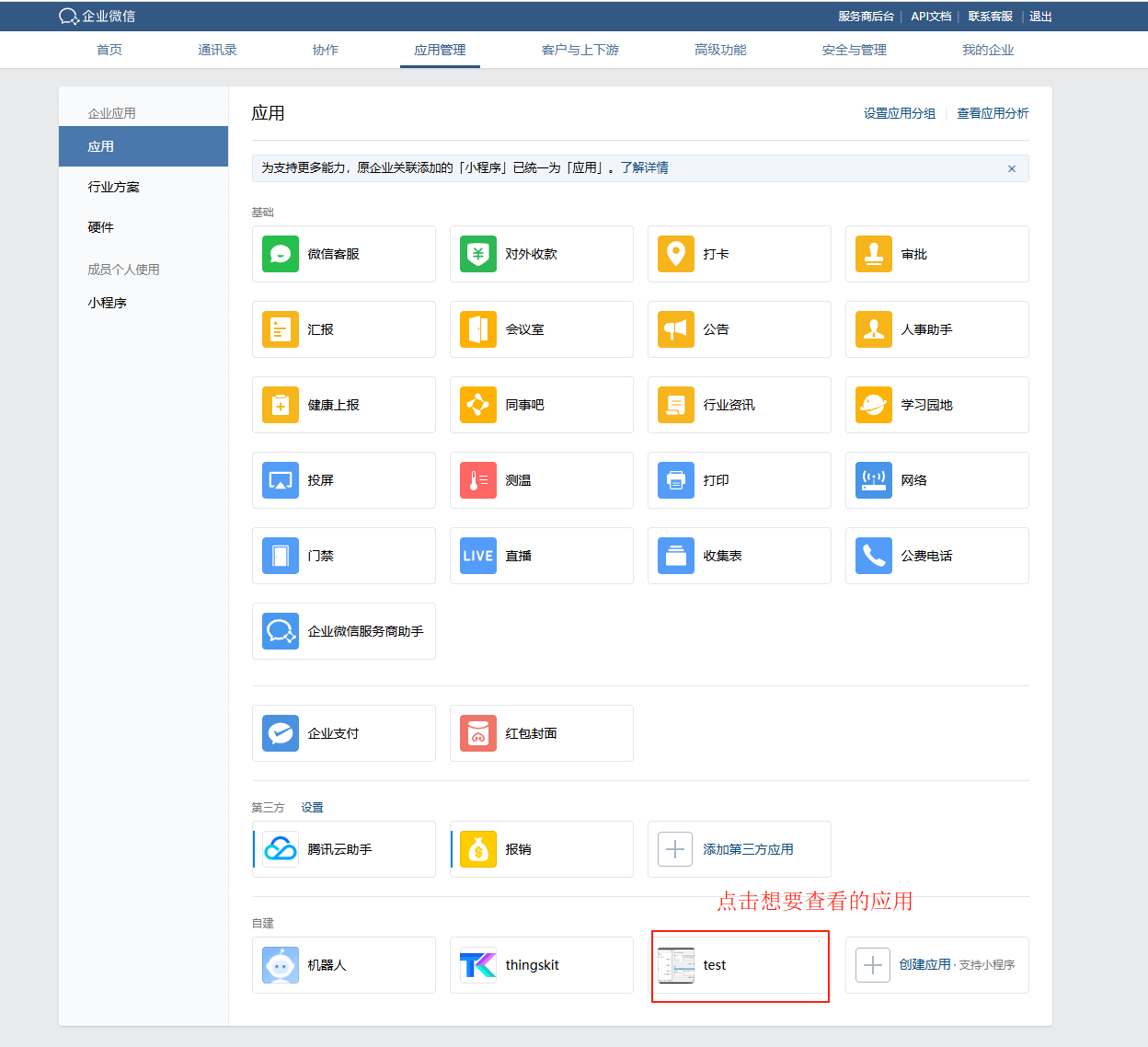Open the 微信客服 app icon
Screen dimensions: 1148x1047
[x=281, y=254]
